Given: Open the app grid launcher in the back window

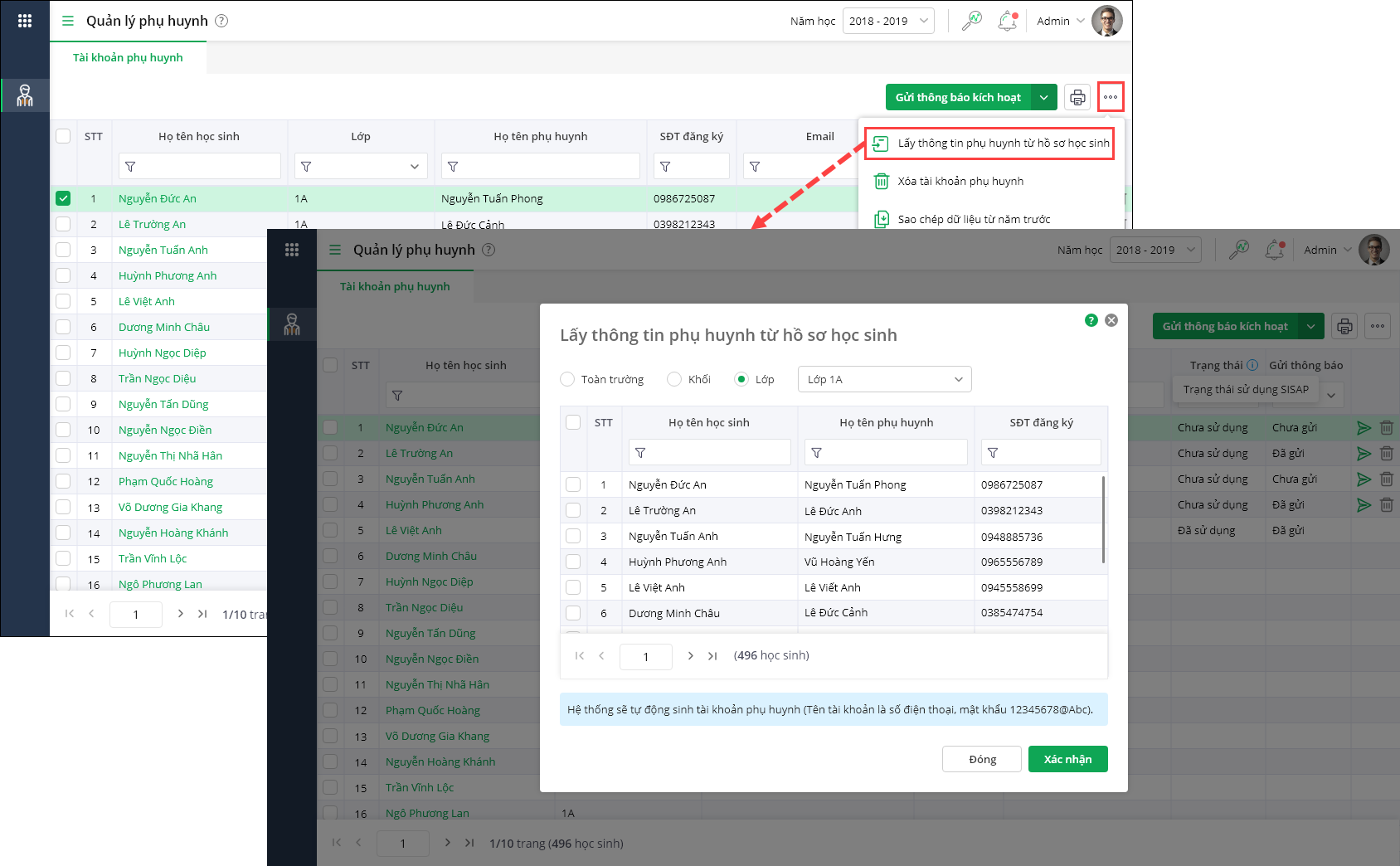Looking at the screenshot, I should click(x=25, y=21).
